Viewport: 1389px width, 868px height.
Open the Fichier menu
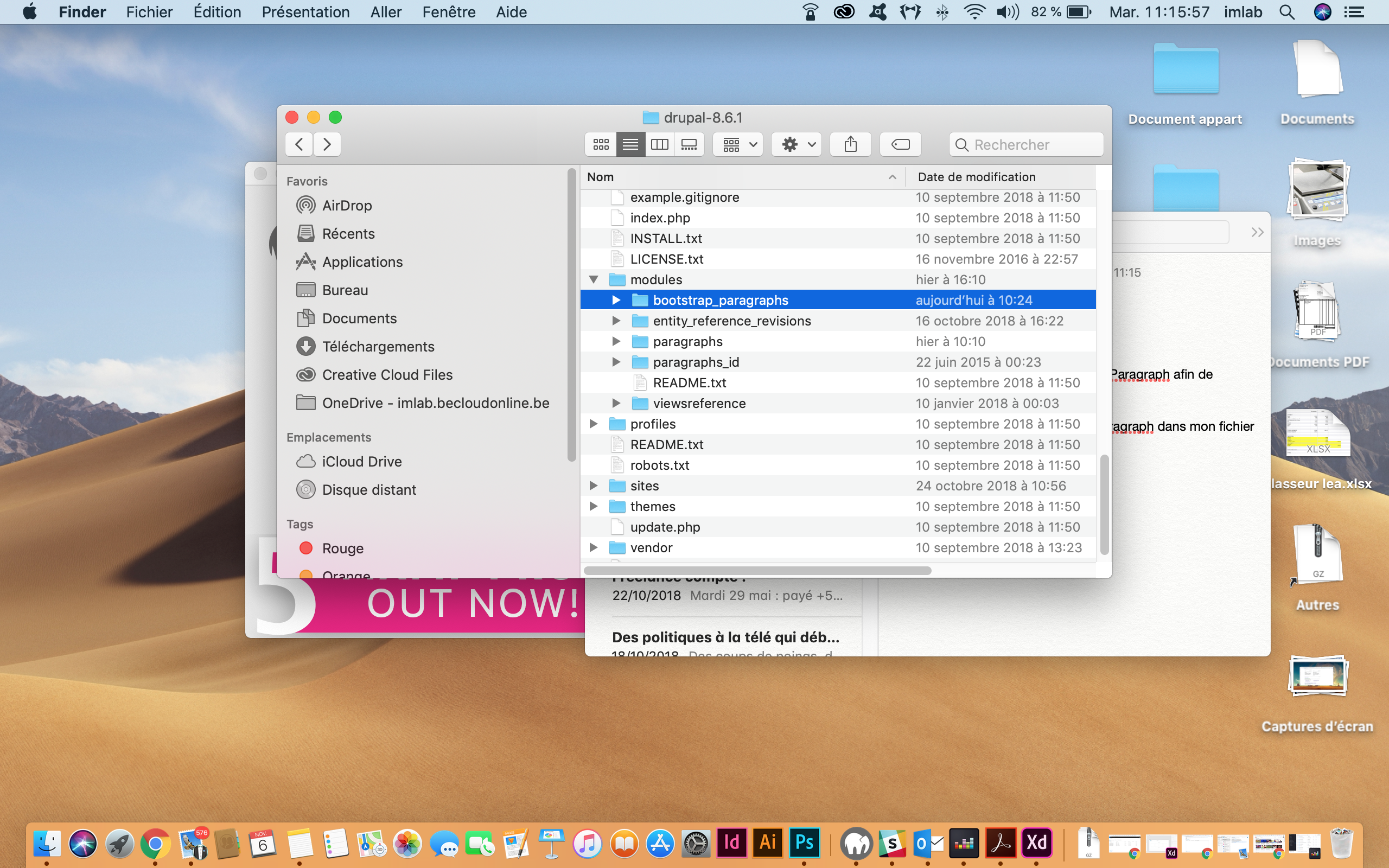click(x=149, y=12)
